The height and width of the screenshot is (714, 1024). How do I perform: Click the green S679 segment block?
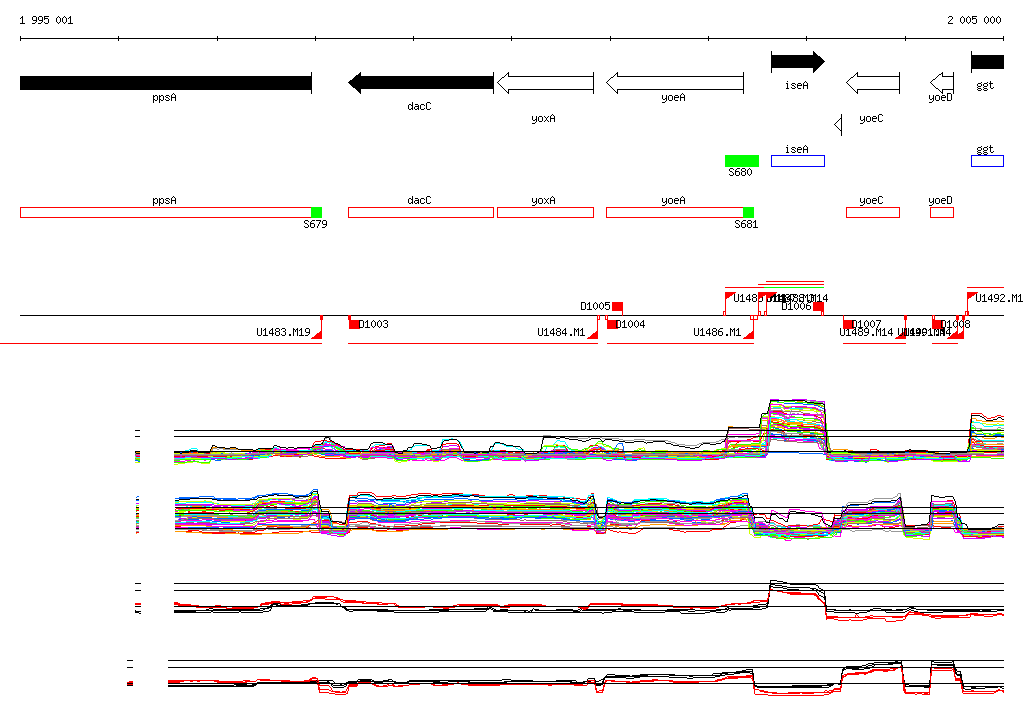(317, 212)
